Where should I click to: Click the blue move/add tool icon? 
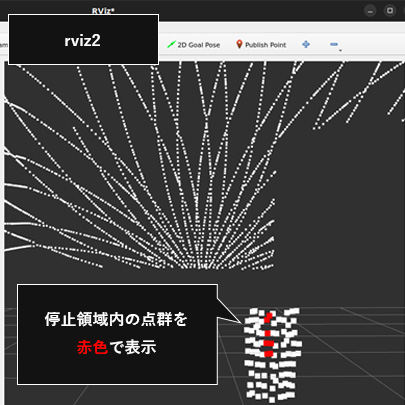306,44
